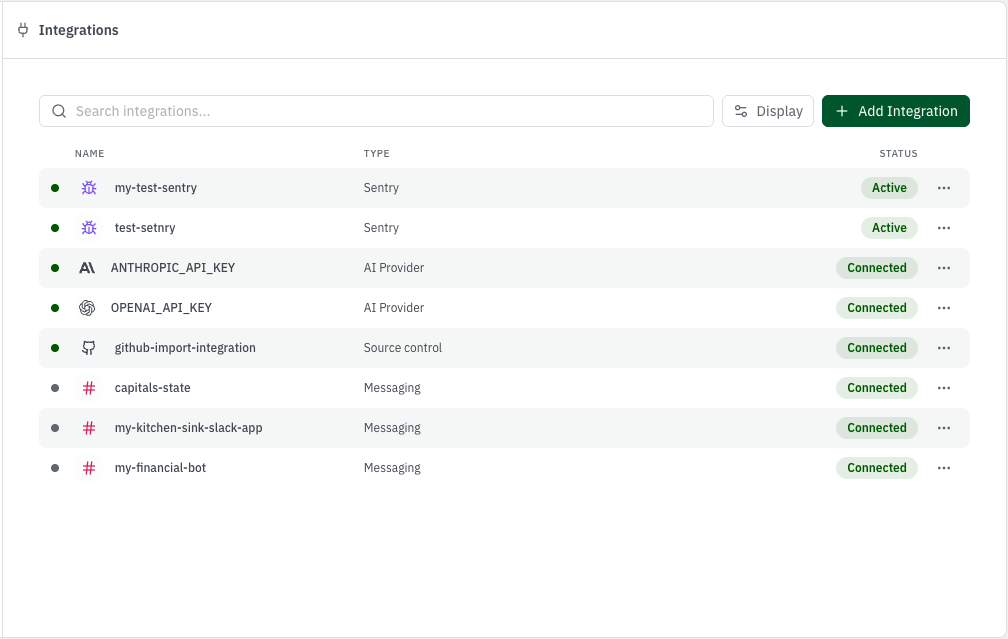Open more options for ANTHROPIC_API_KEY
The width and height of the screenshot is (1008, 639).
point(944,268)
